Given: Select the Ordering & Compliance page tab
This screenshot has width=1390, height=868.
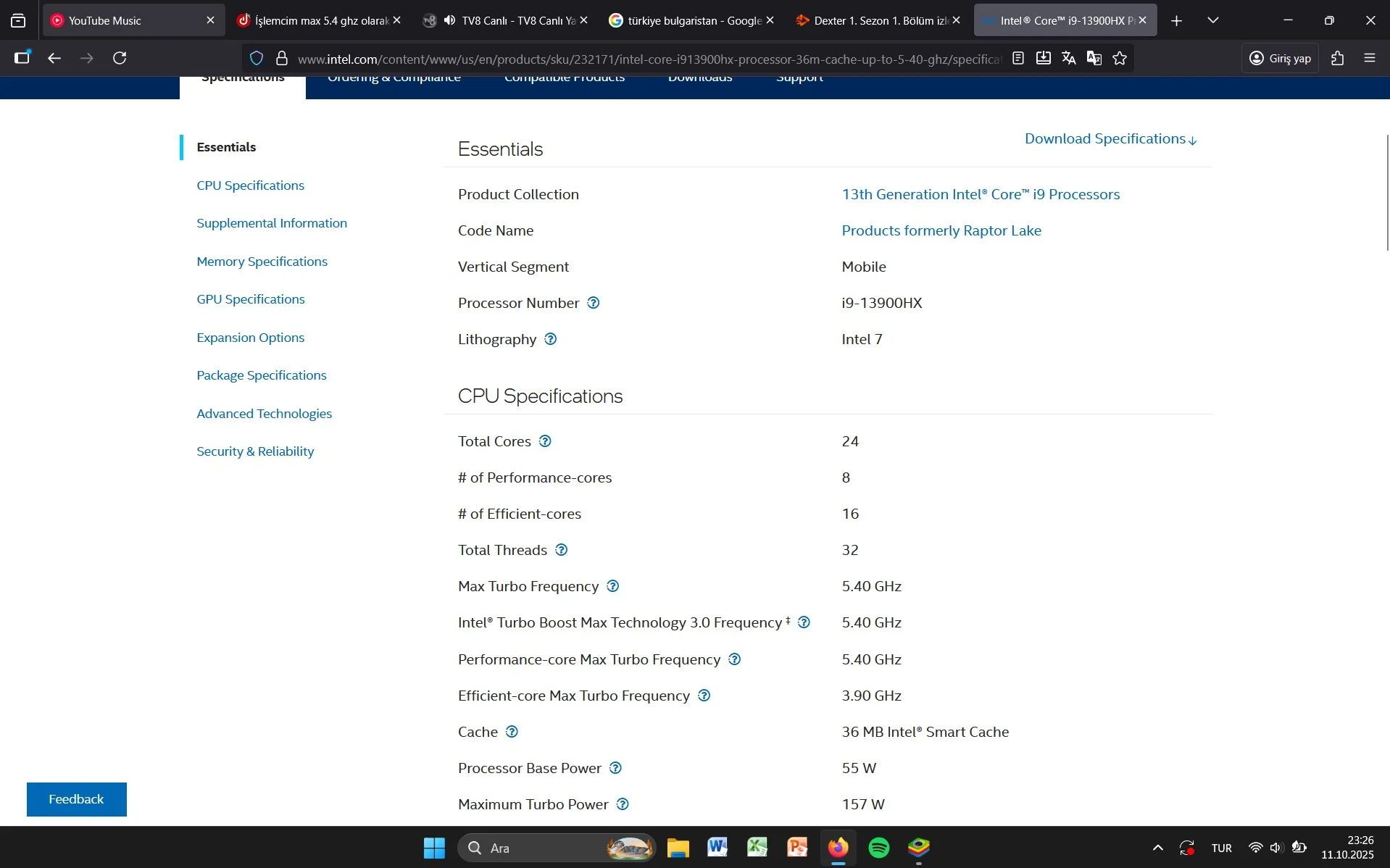Looking at the screenshot, I should pos(394,78).
